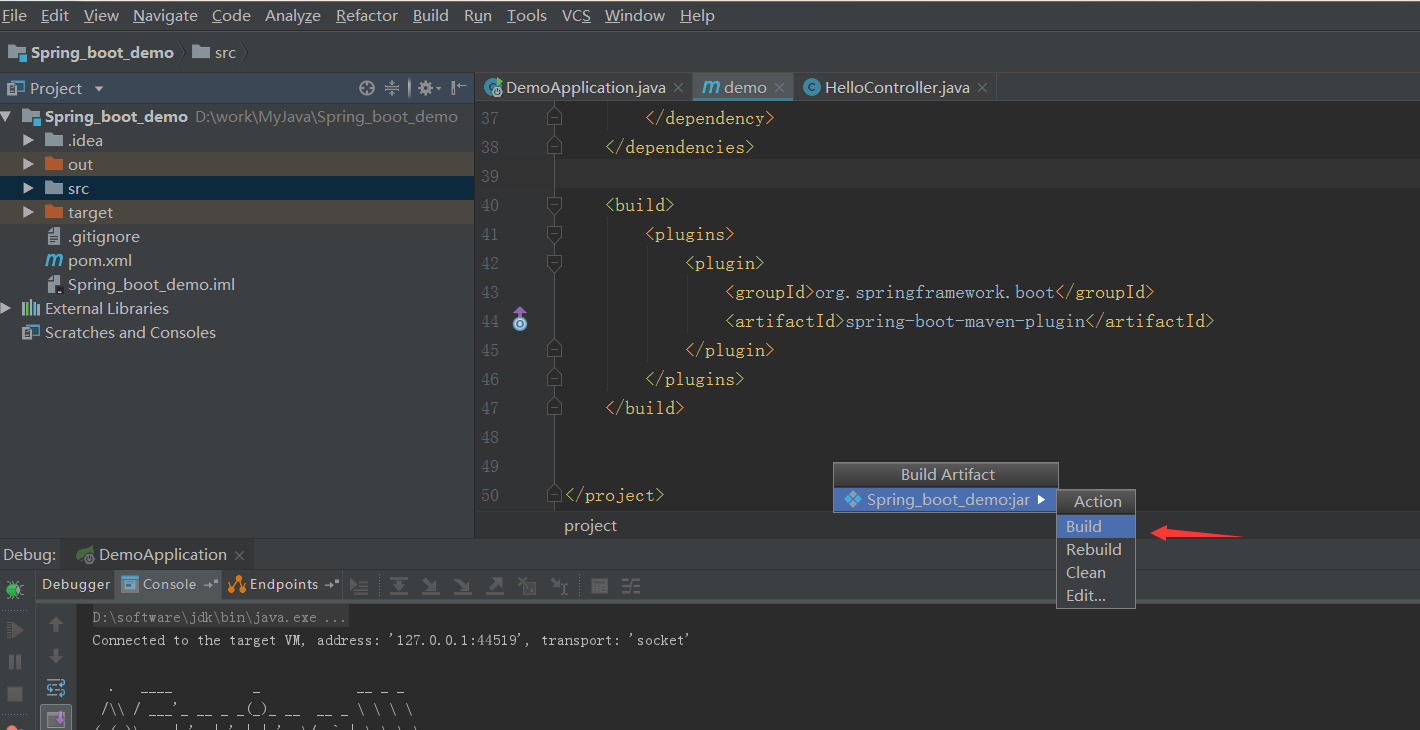Click the console Down arrow icon

pyautogui.click(x=56, y=656)
